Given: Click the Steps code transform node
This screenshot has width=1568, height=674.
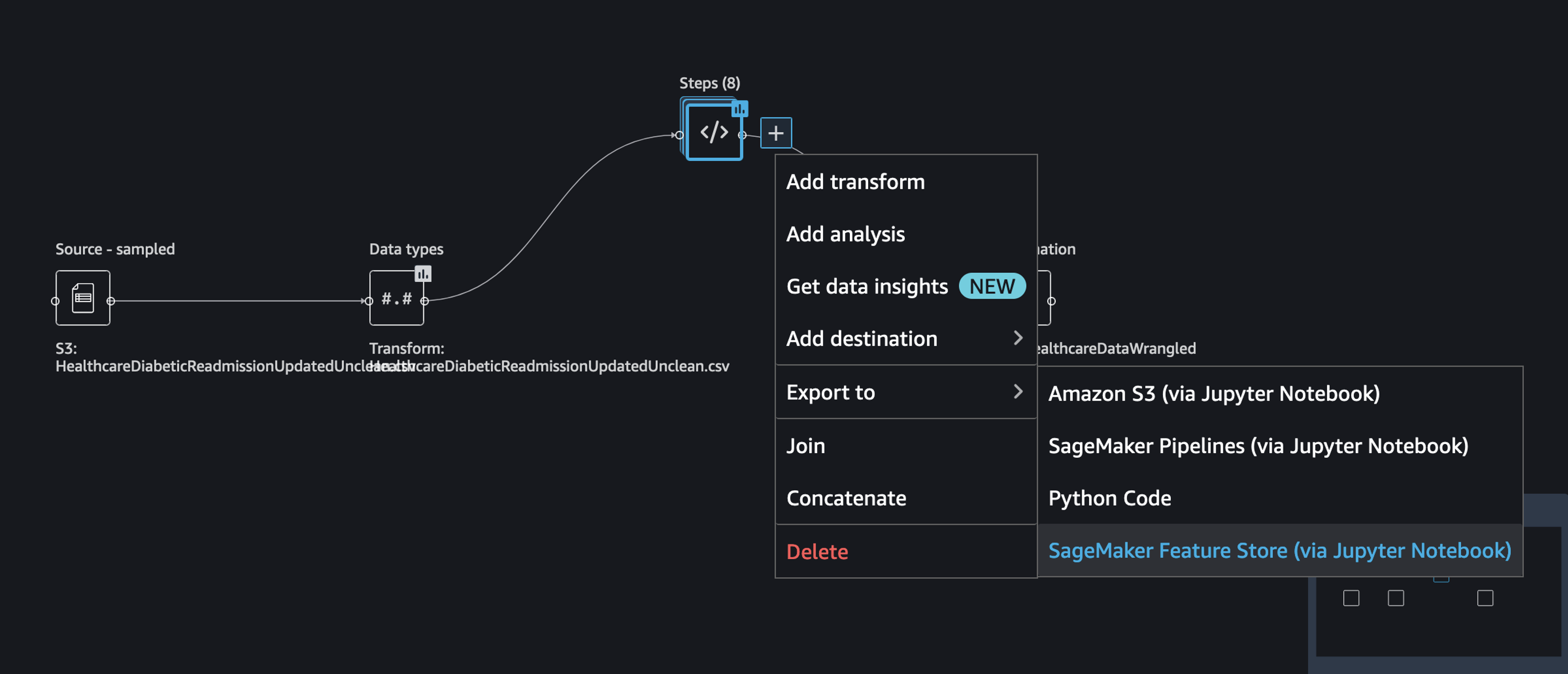Looking at the screenshot, I should pos(714,132).
